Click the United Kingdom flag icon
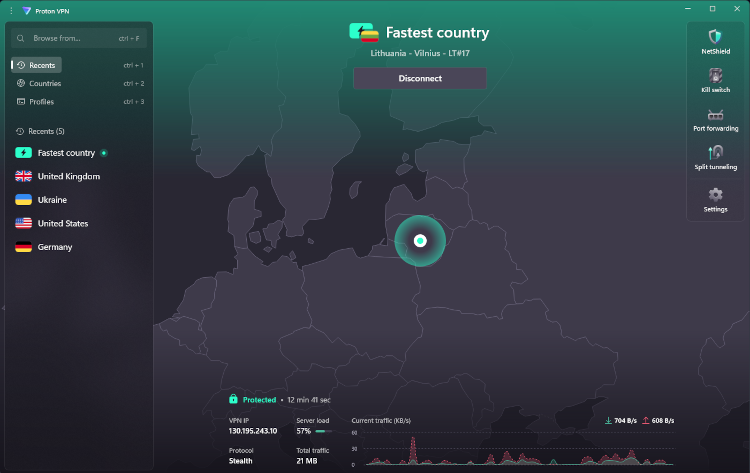The width and height of the screenshot is (750, 473). tap(23, 176)
